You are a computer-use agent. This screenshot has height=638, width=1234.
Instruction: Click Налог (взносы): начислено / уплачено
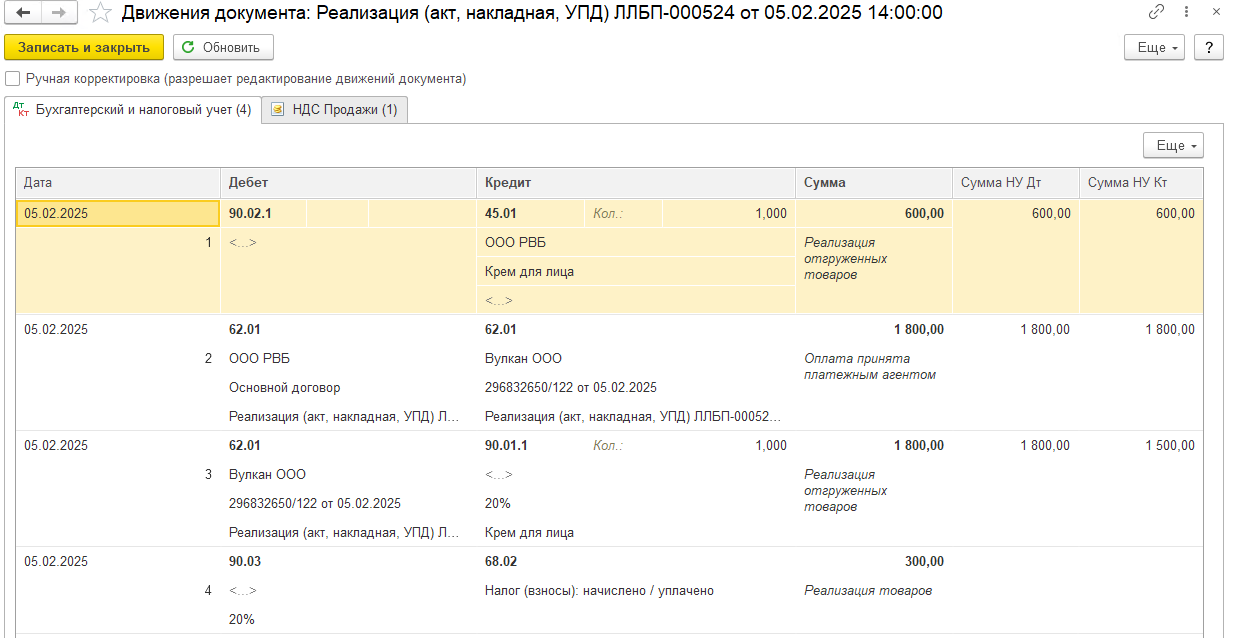(x=599, y=590)
